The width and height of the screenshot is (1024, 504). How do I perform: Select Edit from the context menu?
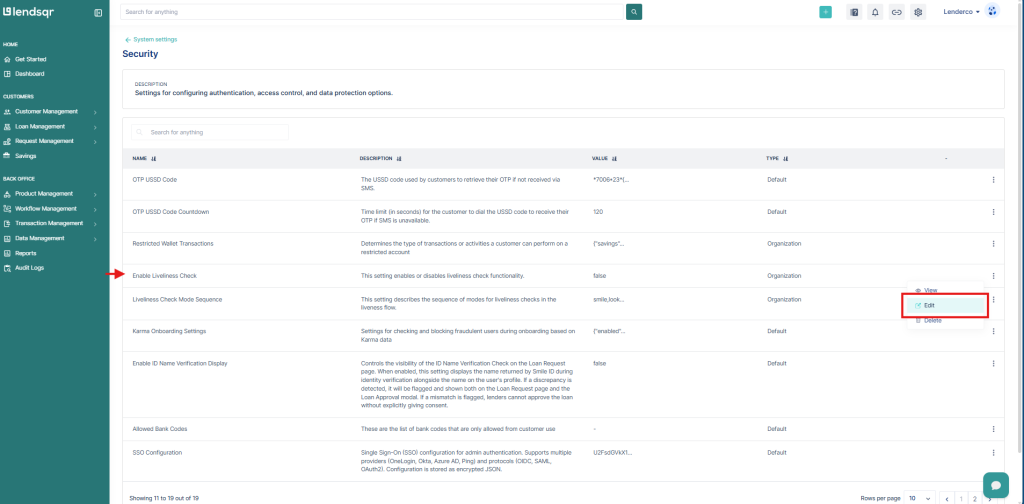pos(929,304)
